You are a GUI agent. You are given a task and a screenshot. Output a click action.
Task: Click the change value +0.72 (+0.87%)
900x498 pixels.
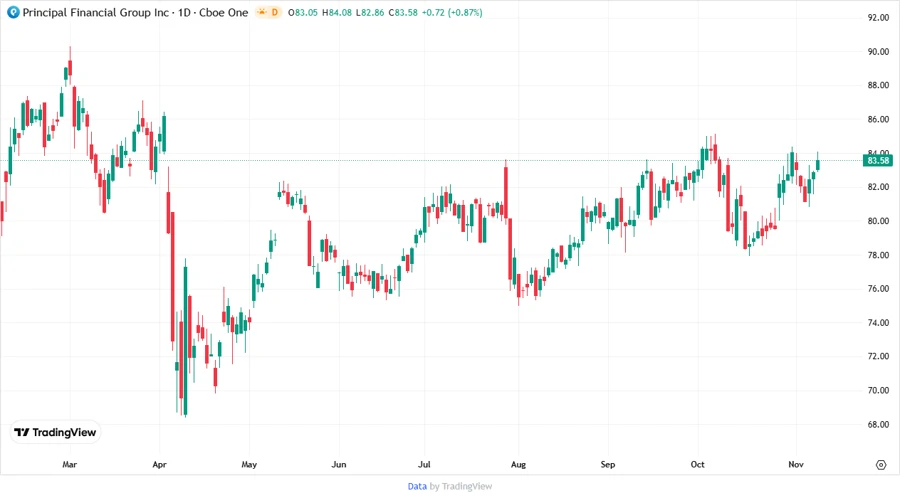click(452, 12)
